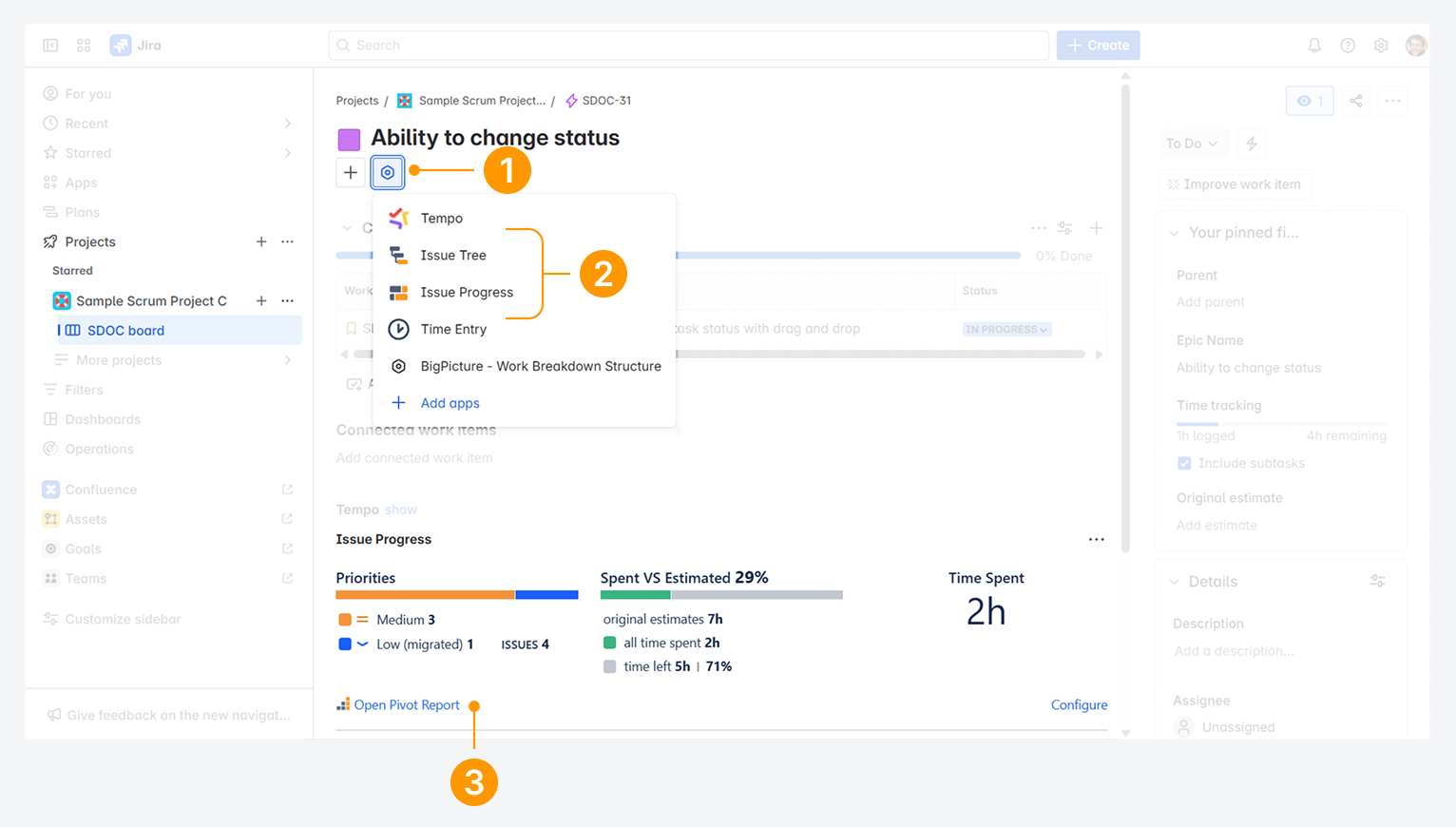Click the Improve work item button
The width and height of the screenshot is (1456, 827).
(x=1235, y=184)
